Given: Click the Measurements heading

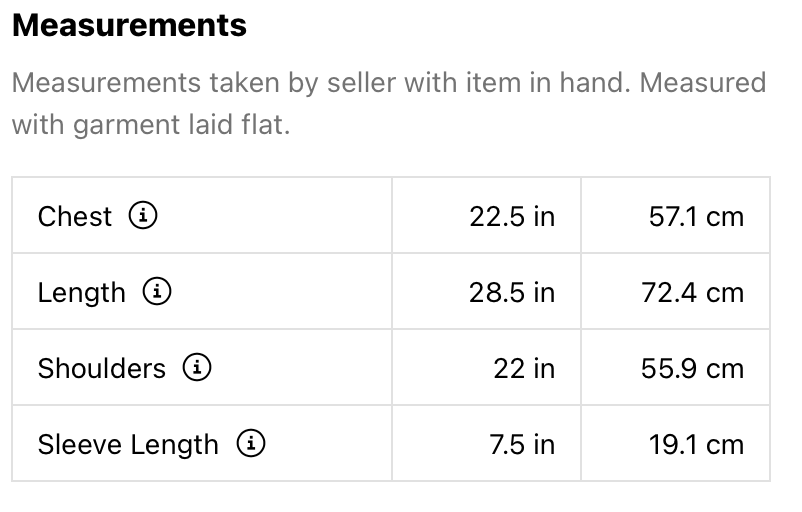Looking at the screenshot, I should point(129,25).
